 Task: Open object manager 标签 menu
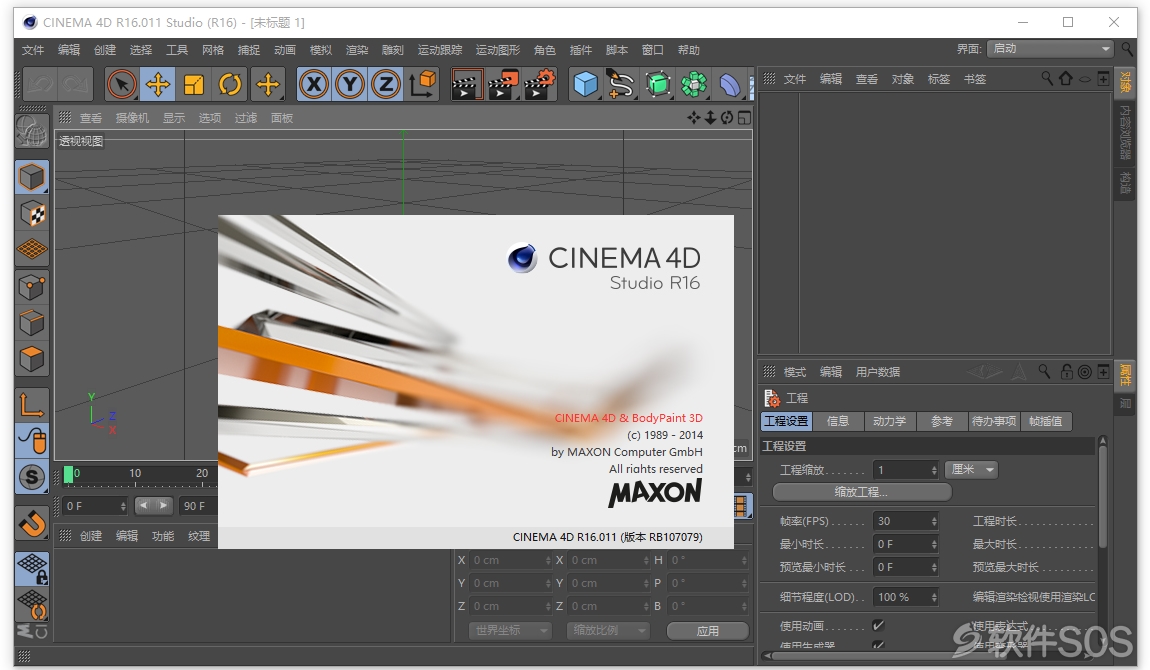click(x=939, y=79)
